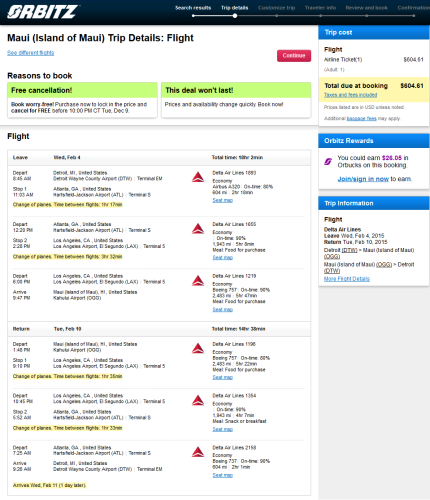This screenshot has height=500, width=430.
Task: Open the Taxes and fees included link
Action: click(x=351, y=95)
